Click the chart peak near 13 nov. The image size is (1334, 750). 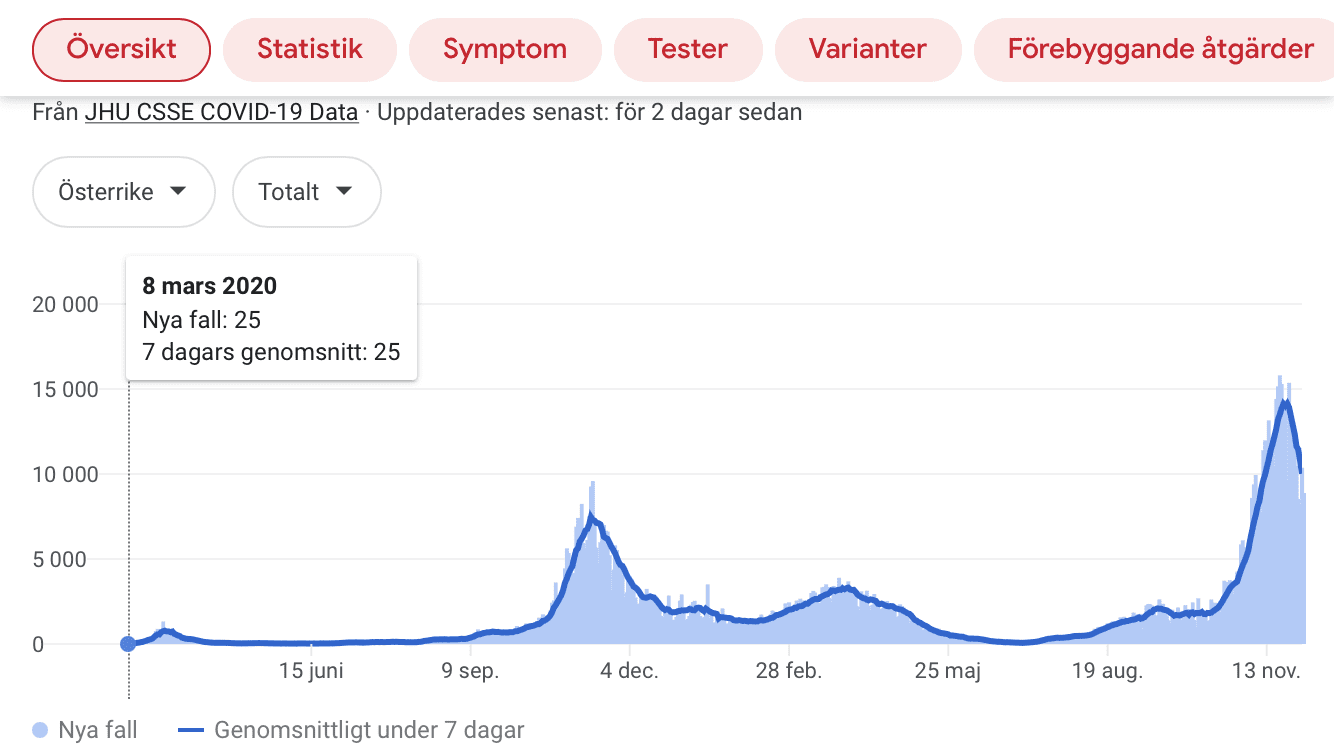click(1283, 402)
